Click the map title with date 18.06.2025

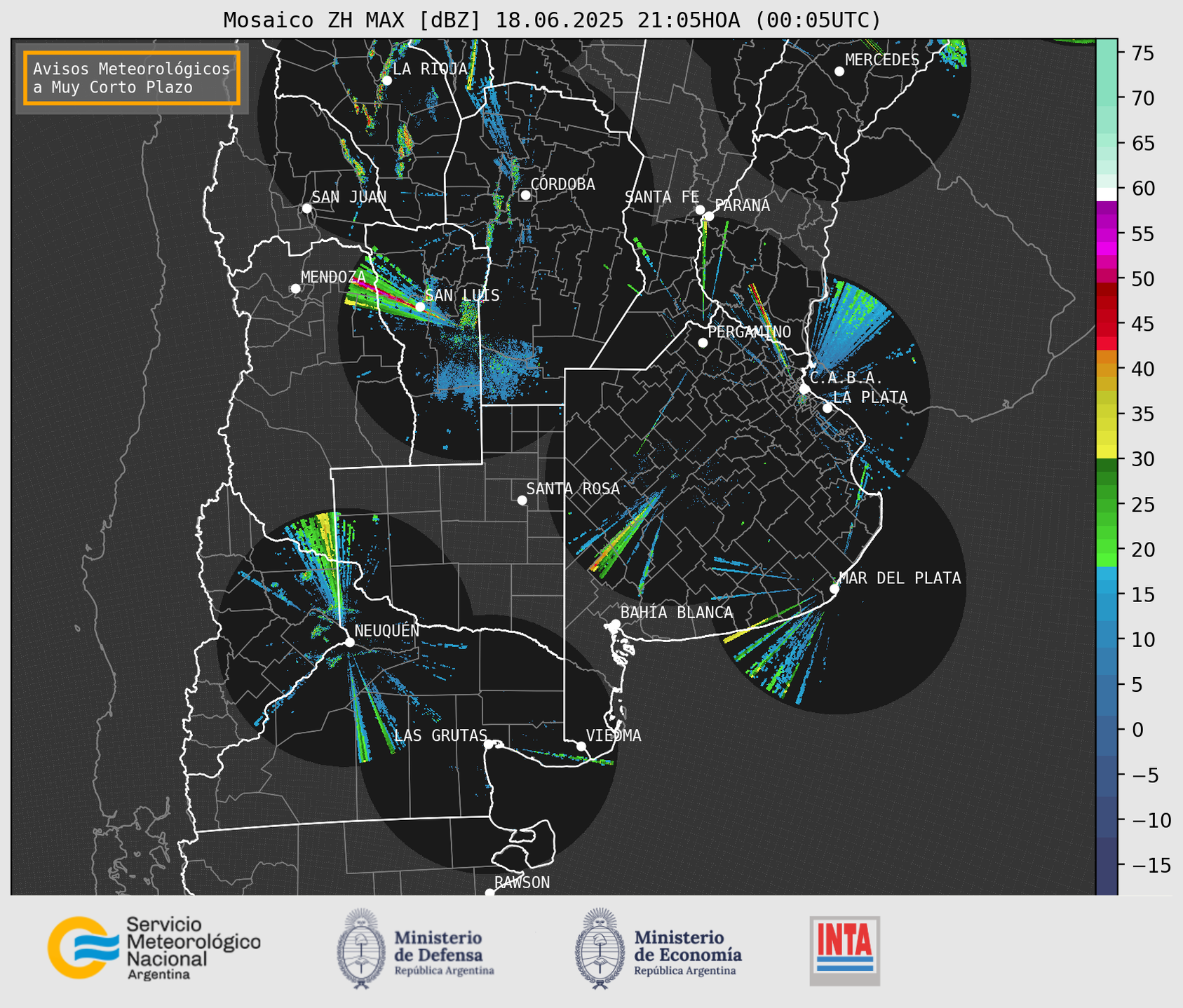pyautogui.click(x=552, y=20)
